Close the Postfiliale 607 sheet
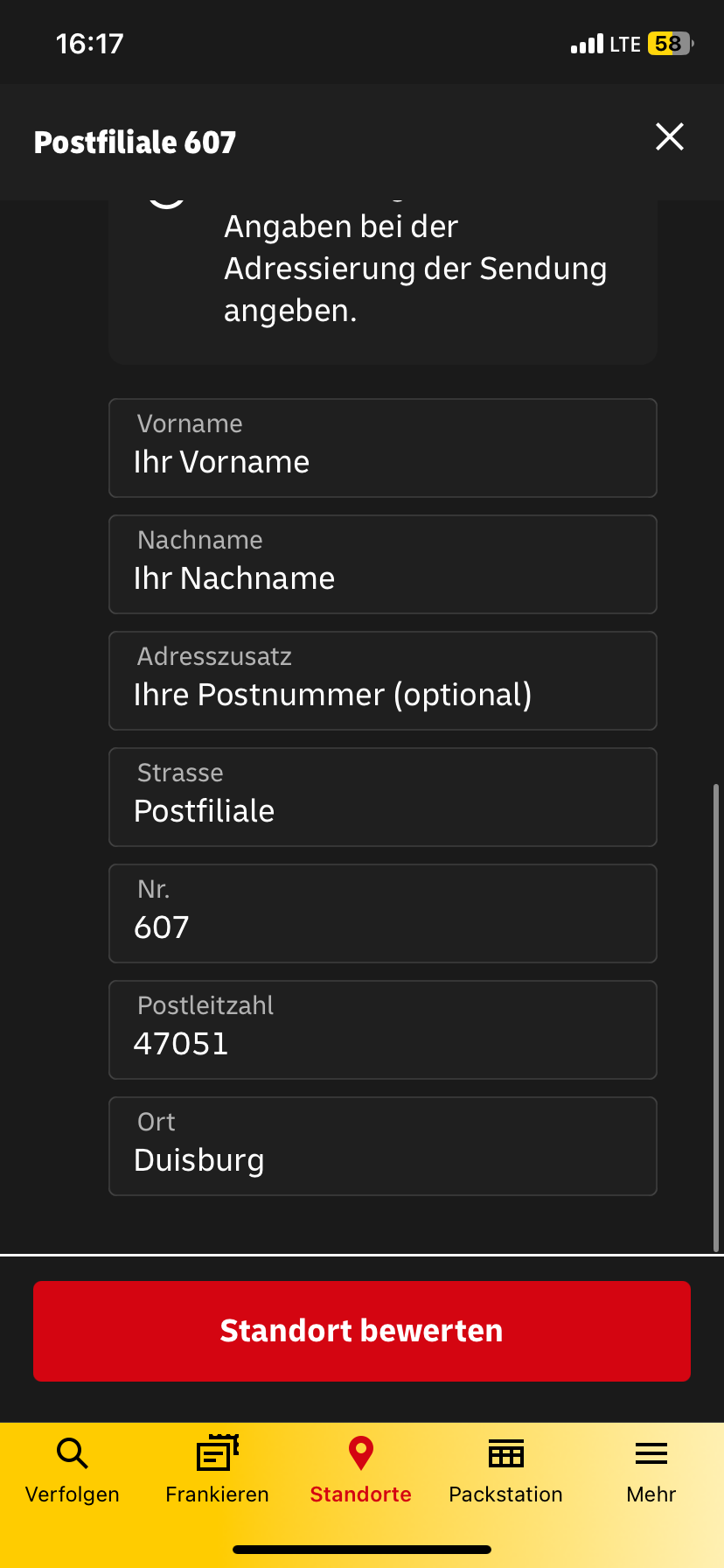Screen dimensions: 724x1568 click(670, 136)
